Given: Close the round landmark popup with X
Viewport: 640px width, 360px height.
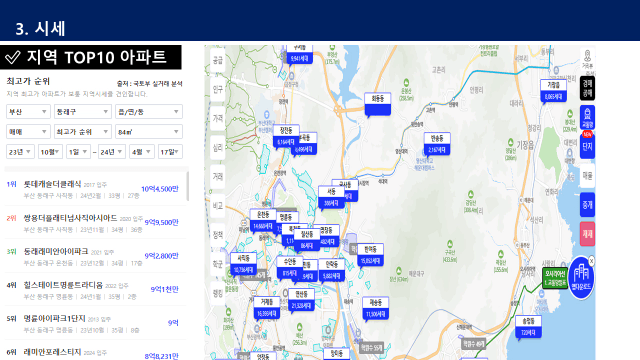Looking at the screenshot, I should pyautogui.click(x=591, y=261).
